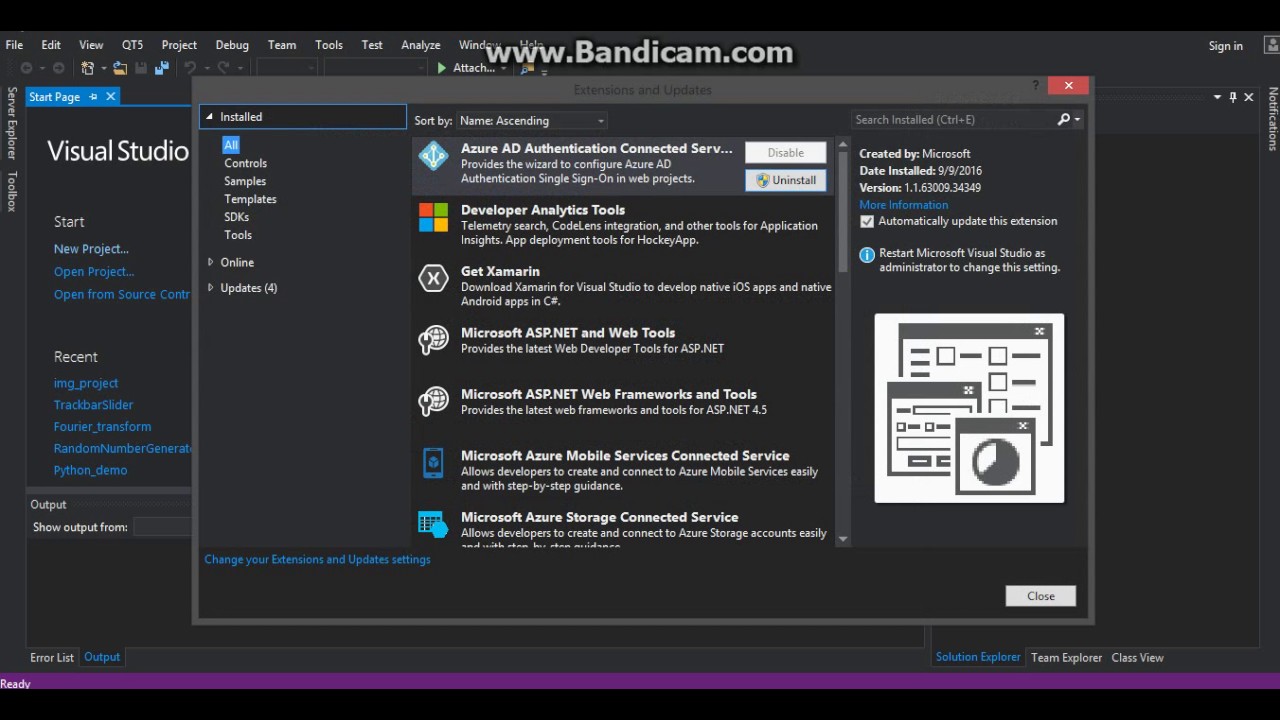
Task: Click the ASP.NET Web Frameworks and Tools icon
Action: (x=433, y=402)
